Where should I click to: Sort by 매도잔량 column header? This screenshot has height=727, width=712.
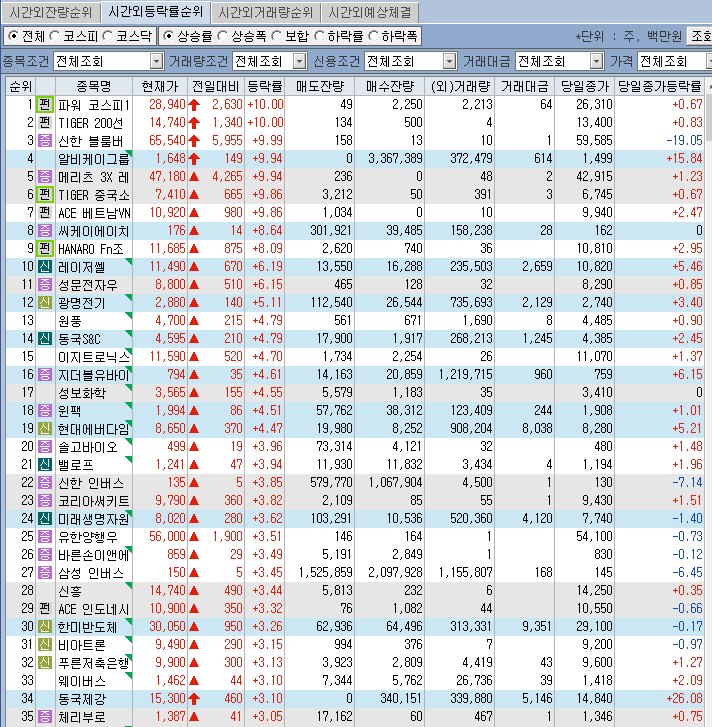pos(320,86)
